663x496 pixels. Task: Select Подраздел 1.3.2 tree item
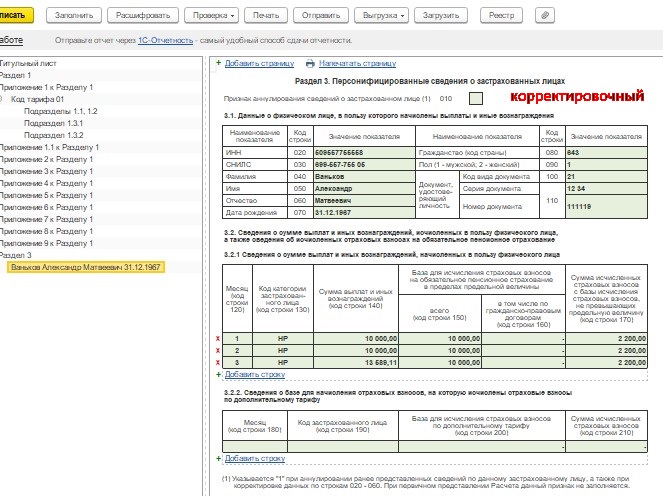coord(53,135)
